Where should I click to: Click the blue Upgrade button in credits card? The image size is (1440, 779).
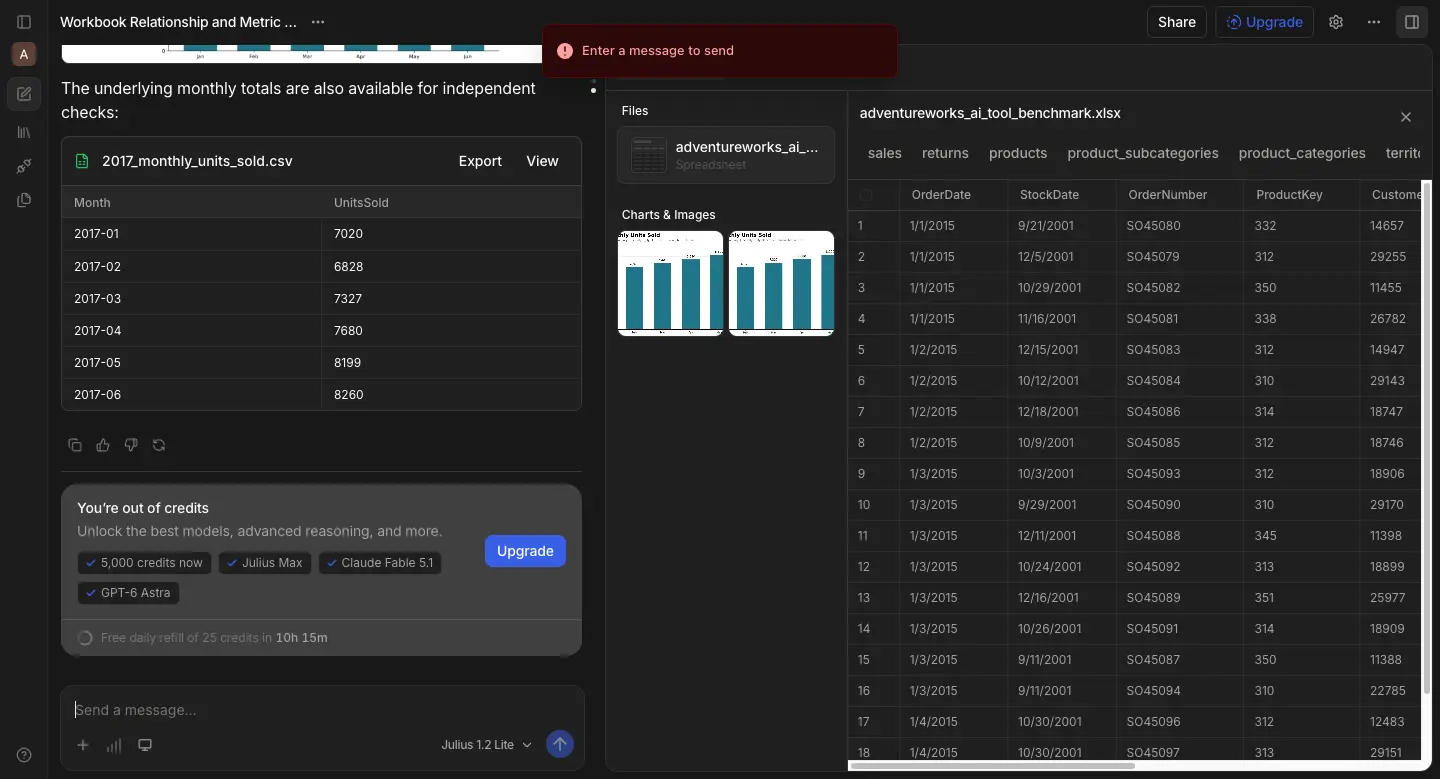click(x=525, y=551)
